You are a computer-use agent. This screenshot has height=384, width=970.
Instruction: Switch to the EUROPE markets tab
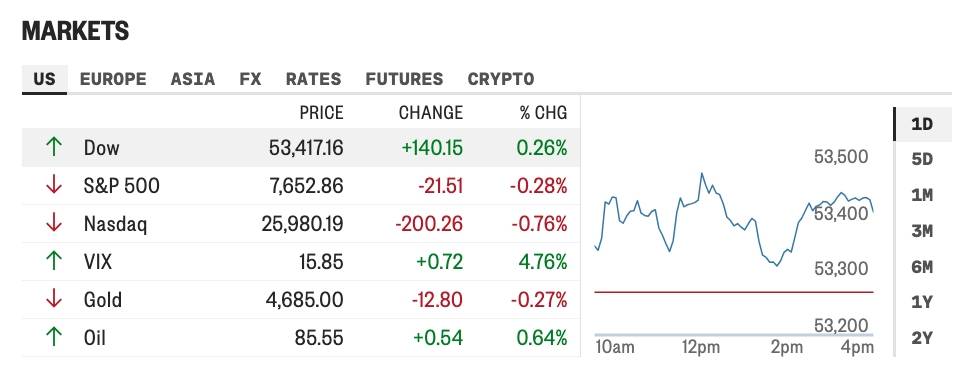(113, 79)
